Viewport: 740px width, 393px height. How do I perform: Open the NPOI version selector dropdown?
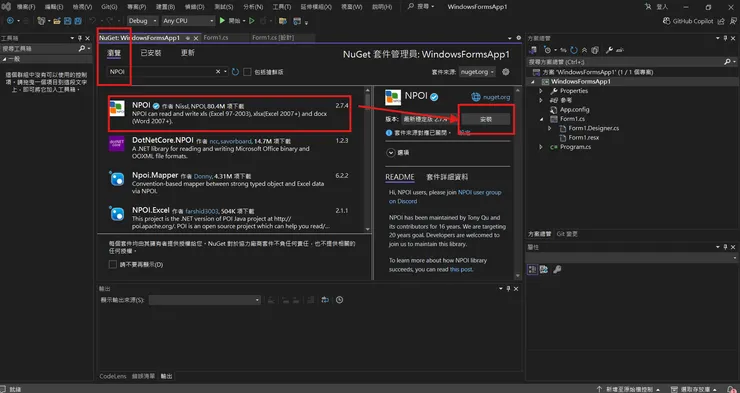pos(430,119)
